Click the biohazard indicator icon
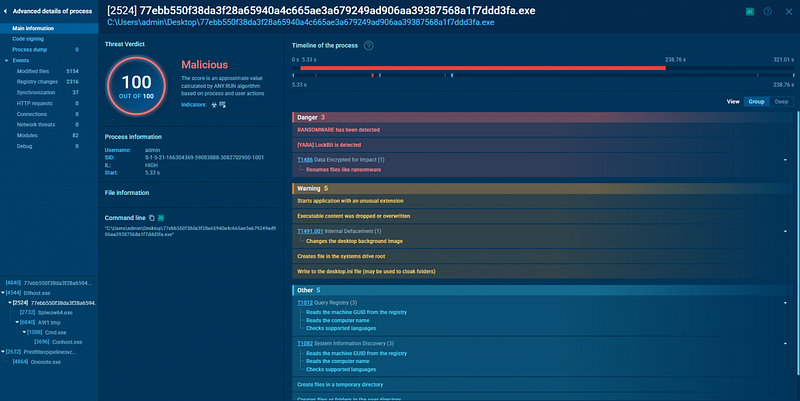The image size is (800, 401). tap(214, 105)
